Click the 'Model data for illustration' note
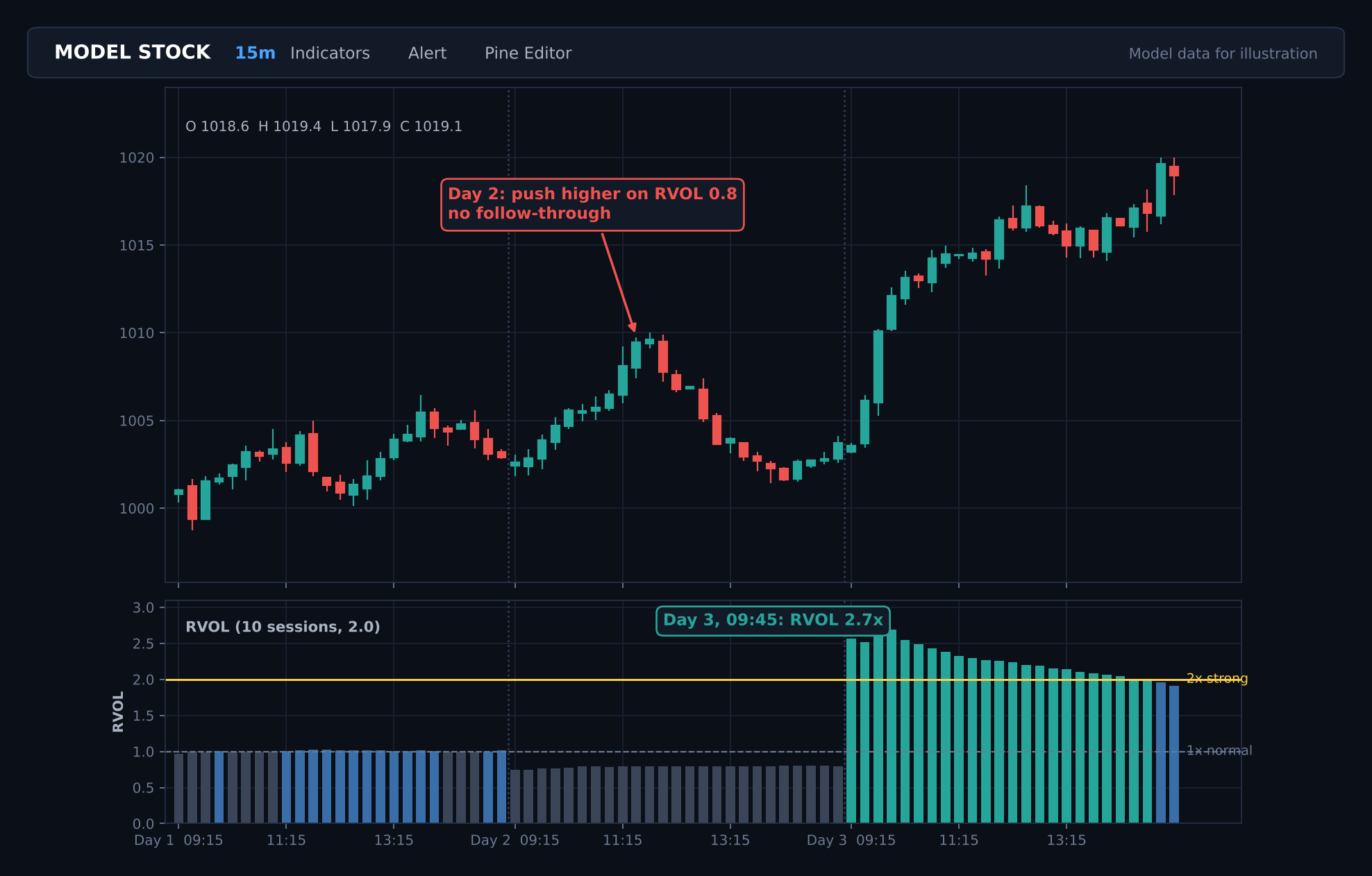 click(1223, 53)
